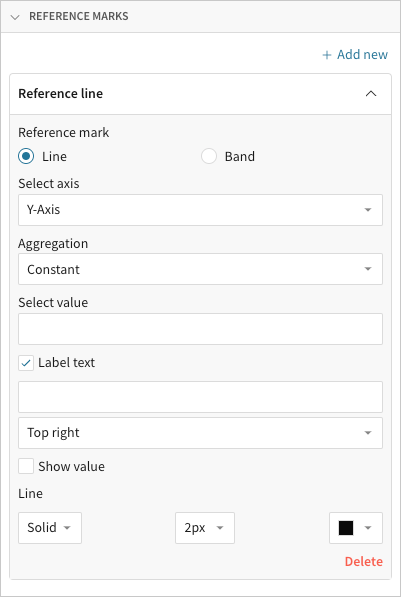
Task: Open the black line color swatch picker
Action: [356, 528]
